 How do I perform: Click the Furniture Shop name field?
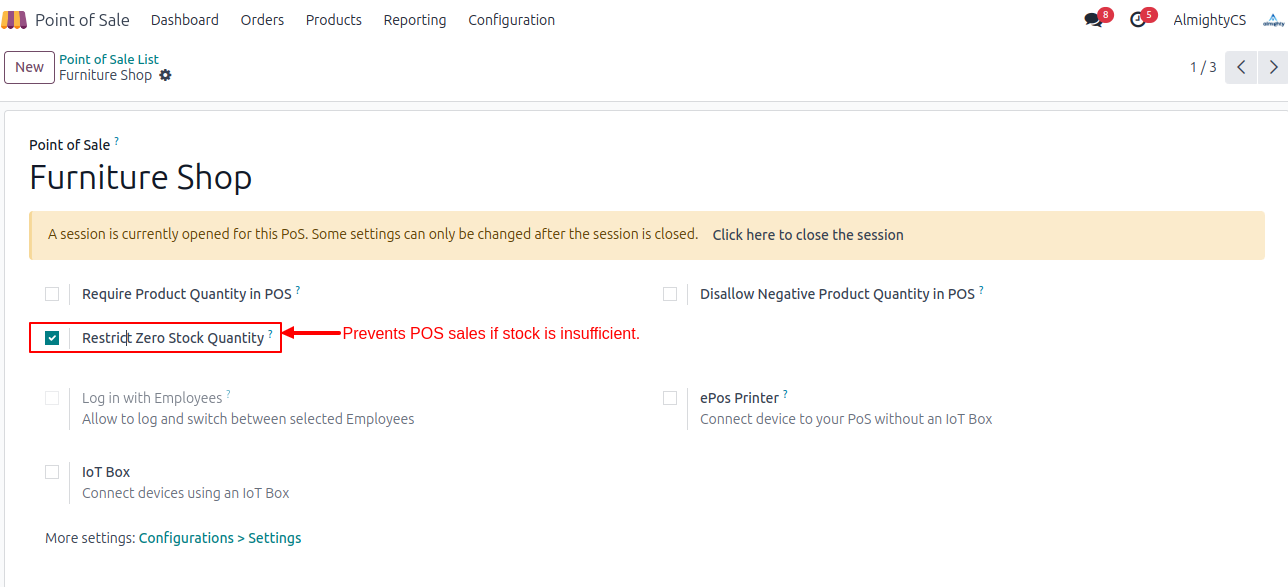tap(141, 178)
